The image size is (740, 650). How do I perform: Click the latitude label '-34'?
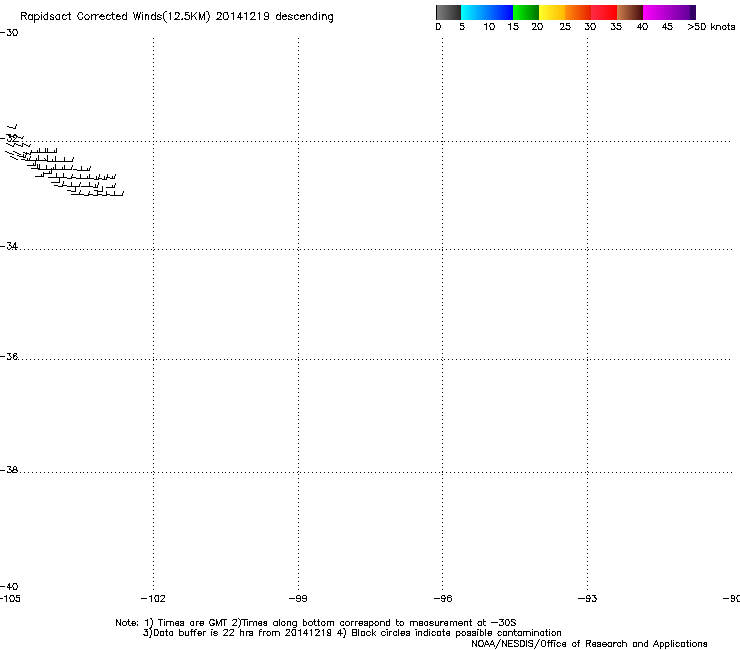pos(9,246)
